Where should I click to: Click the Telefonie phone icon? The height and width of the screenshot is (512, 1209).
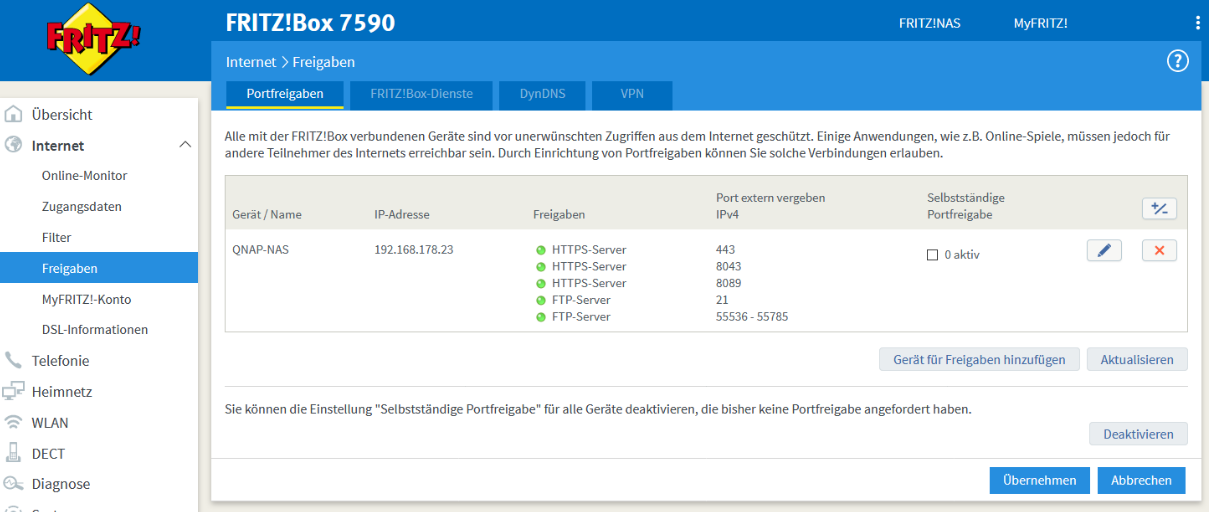[x=14, y=361]
